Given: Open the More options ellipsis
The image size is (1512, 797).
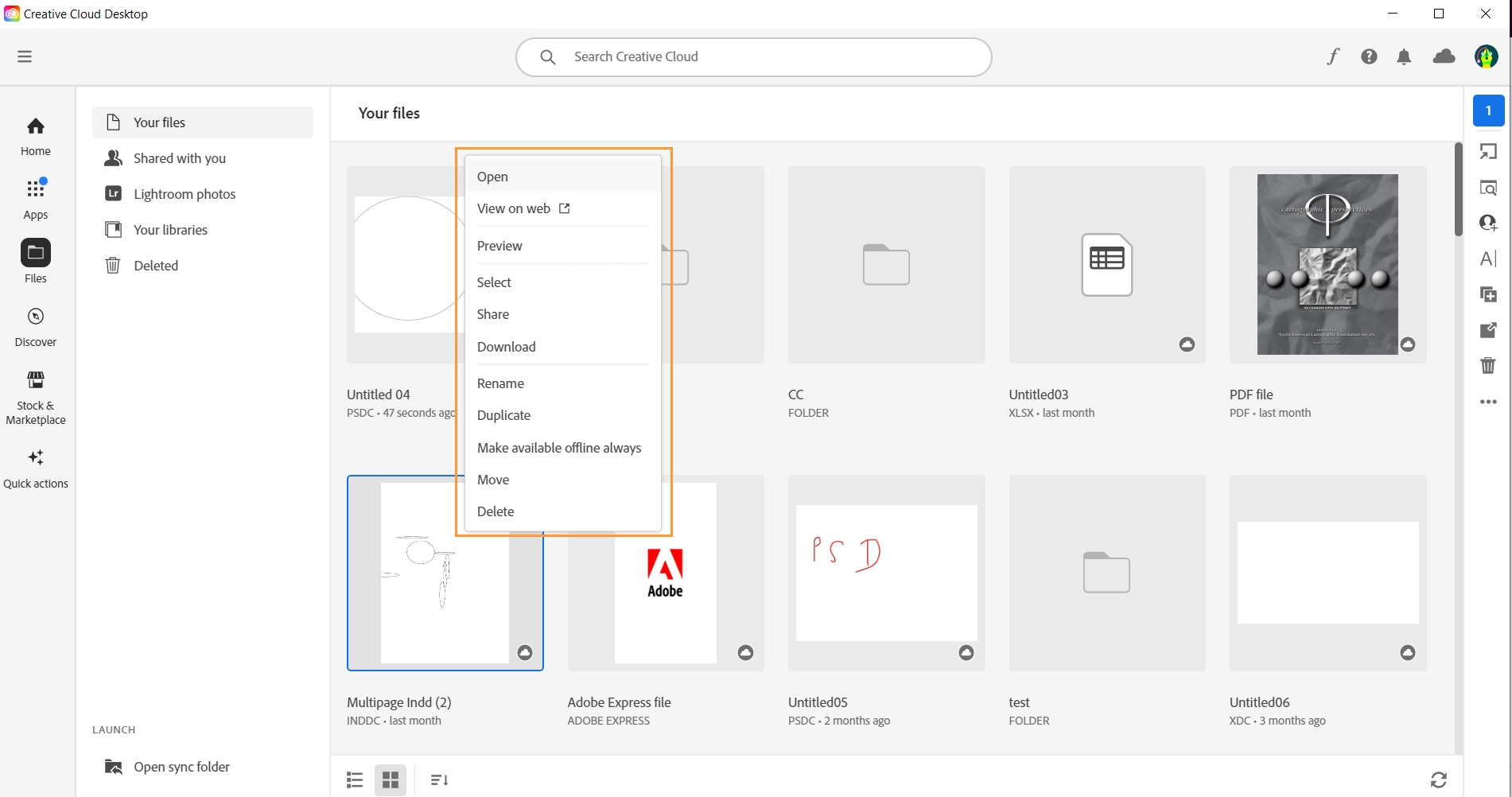Looking at the screenshot, I should (x=1488, y=402).
